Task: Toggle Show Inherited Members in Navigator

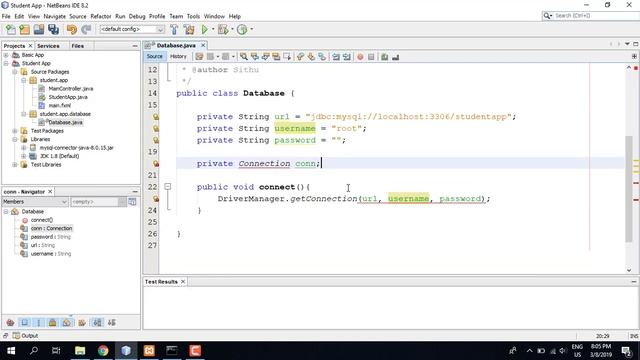Action: tap(11, 322)
